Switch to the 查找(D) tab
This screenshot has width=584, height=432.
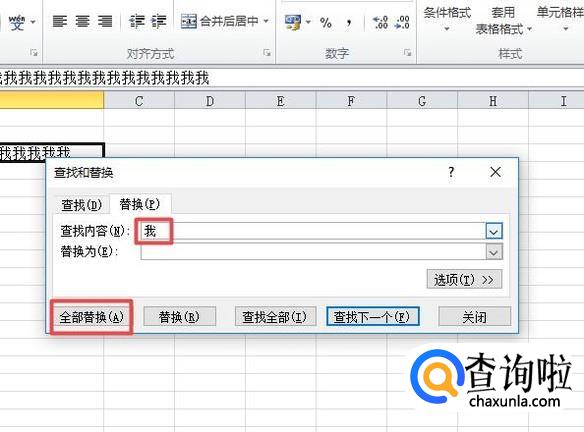(81, 204)
